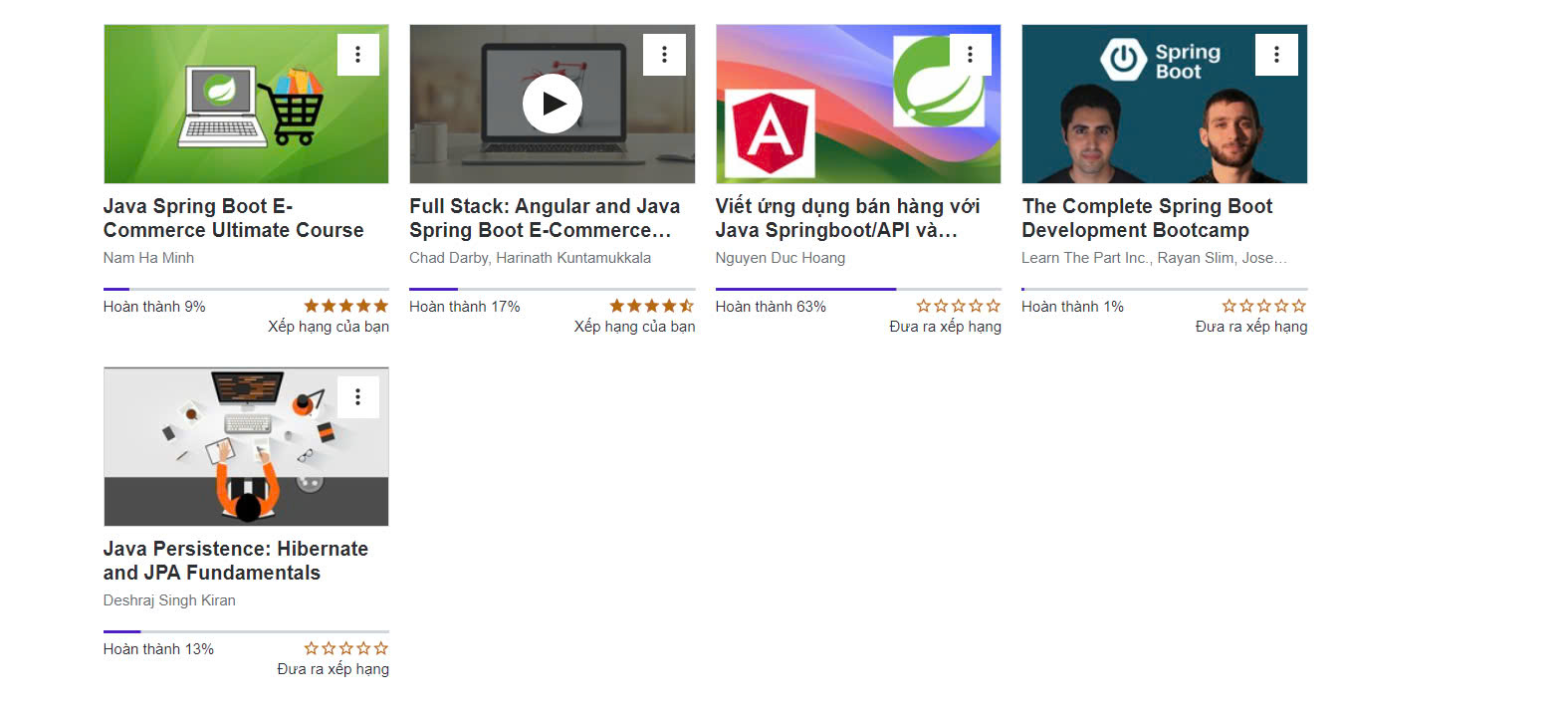Image resolution: width=1568 pixels, height=709 pixels.
Task: Click 'Hoàn thành 13%' text
Action: [x=158, y=649]
